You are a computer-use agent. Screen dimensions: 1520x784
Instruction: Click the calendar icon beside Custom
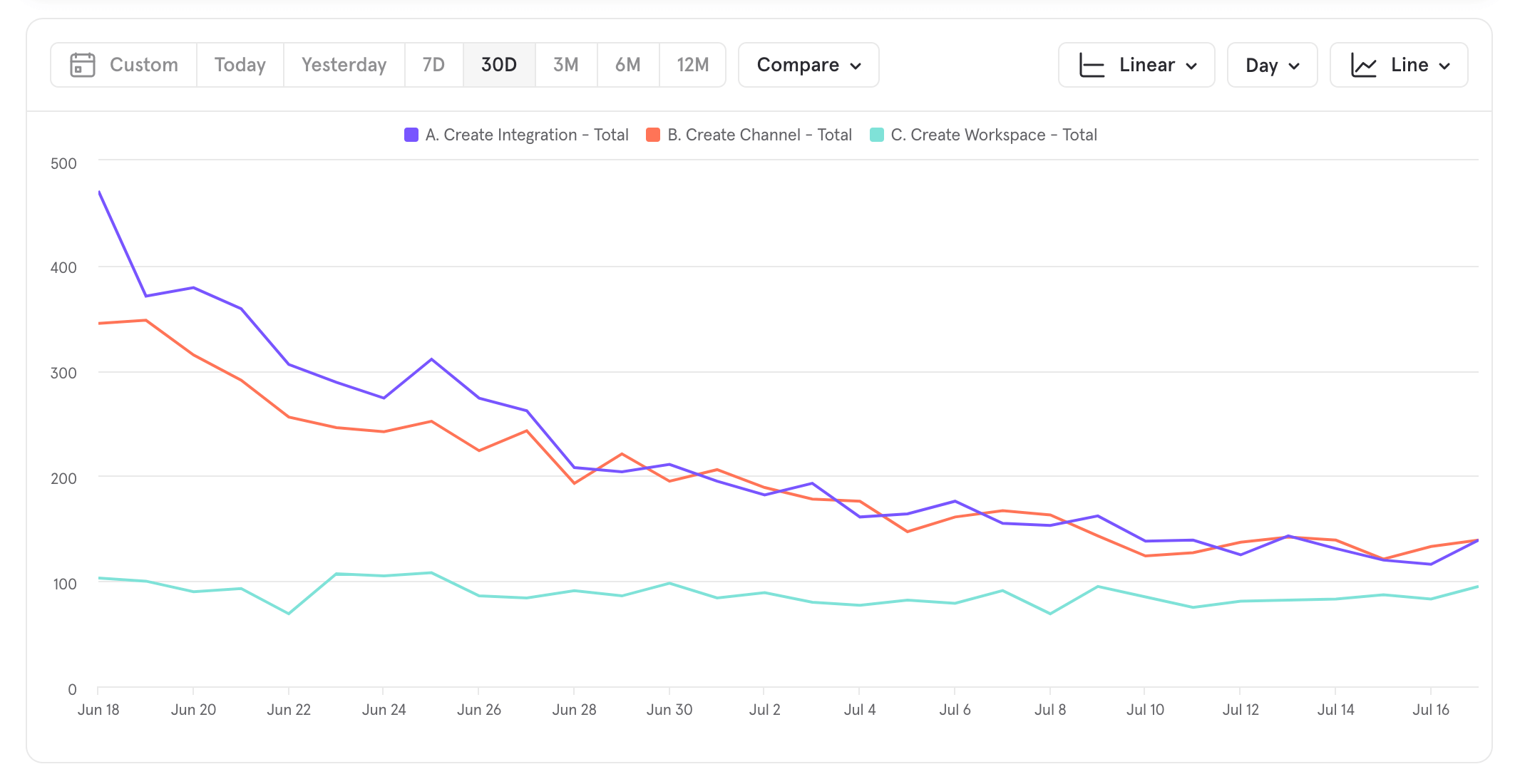(83, 65)
